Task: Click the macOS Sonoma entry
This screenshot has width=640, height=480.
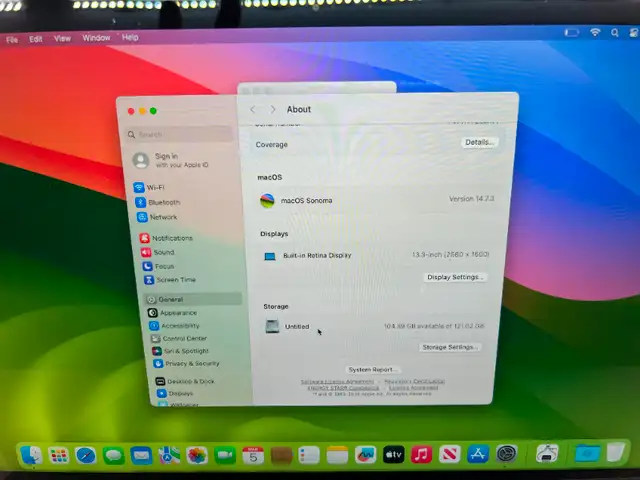Action: (x=376, y=200)
